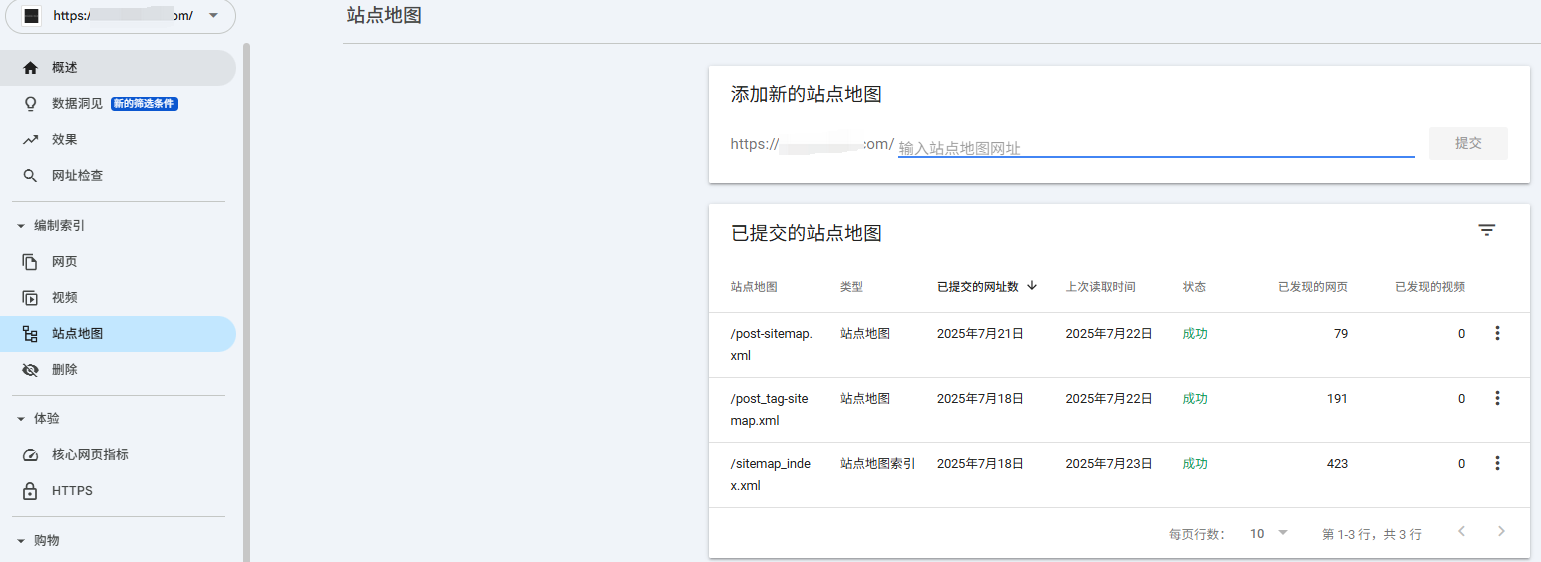This screenshot has height=562, width=1541.
Task: Sort by 已发现的网页 column header
Action: [1313, 287]
